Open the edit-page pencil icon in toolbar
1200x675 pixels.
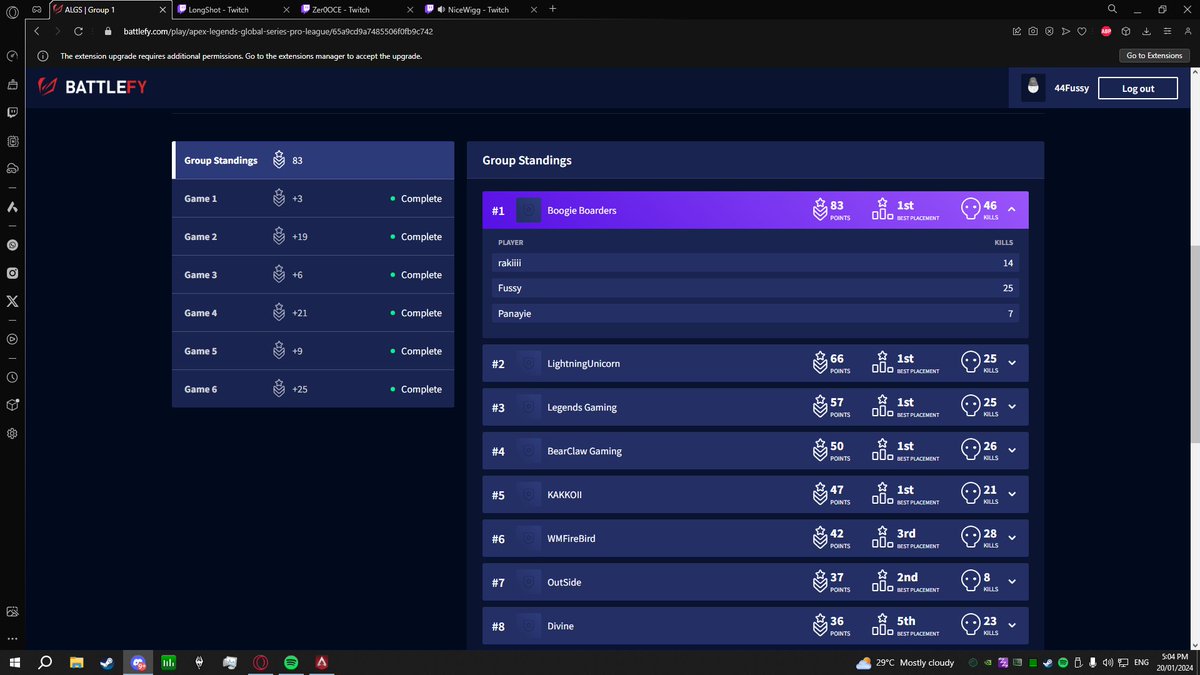pyautogui.click(x=1017, y=31)
